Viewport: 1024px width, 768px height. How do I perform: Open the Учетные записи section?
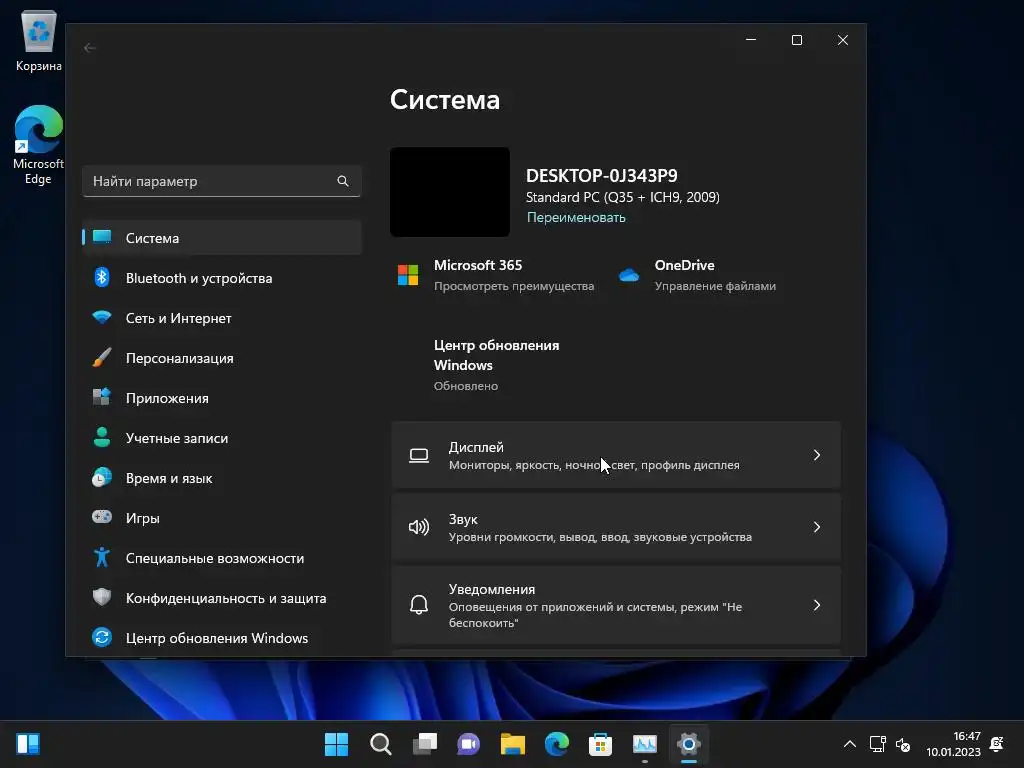(x=222, y=438)
